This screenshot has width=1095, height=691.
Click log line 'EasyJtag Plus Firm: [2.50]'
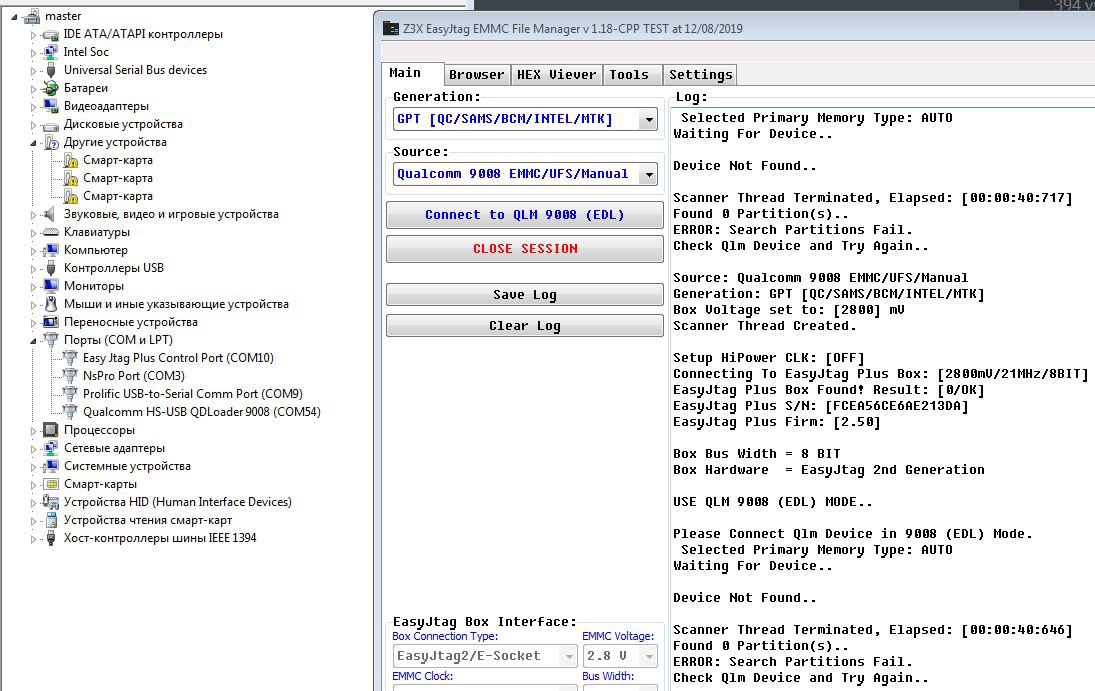pyautogui.click(x=777, y=422)
